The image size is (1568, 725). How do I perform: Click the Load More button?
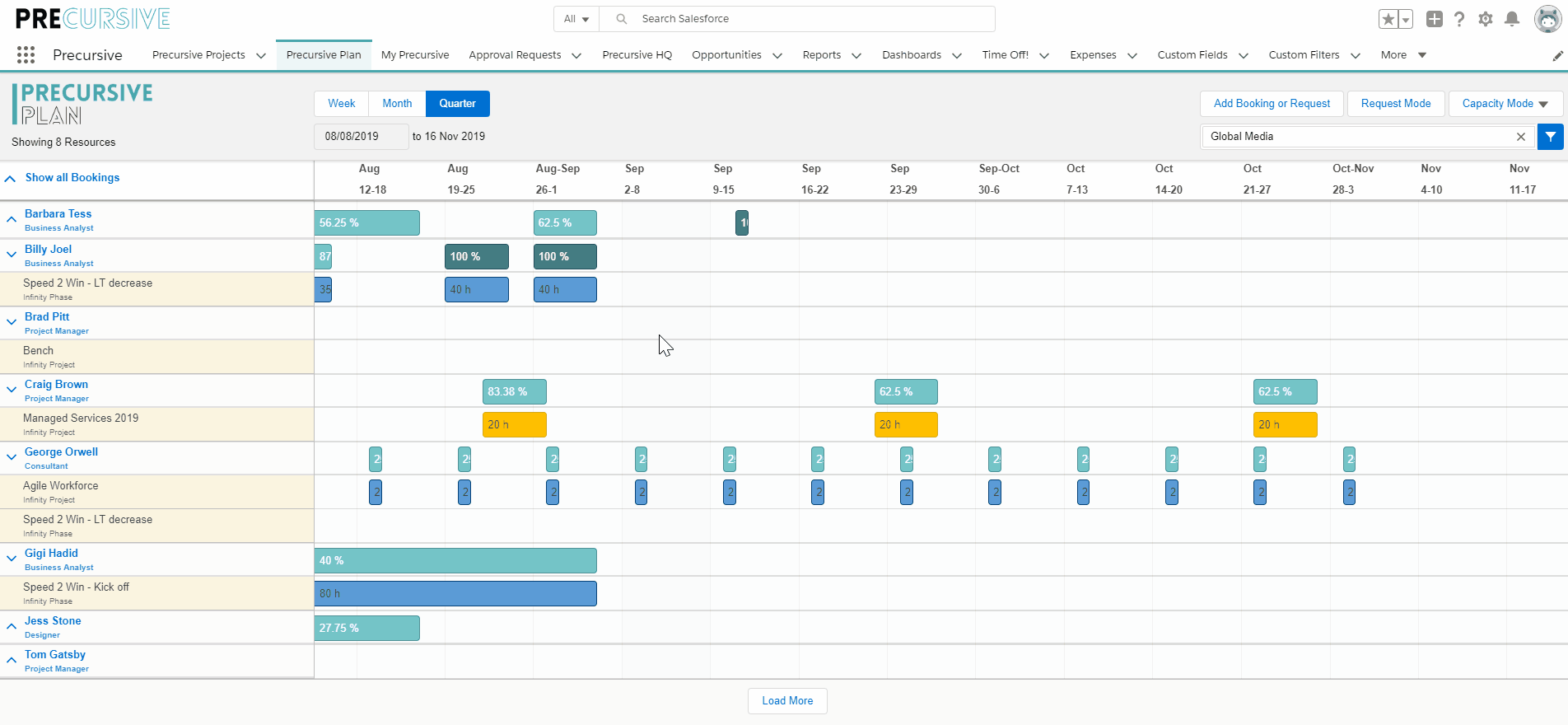[x=787, y=701]
